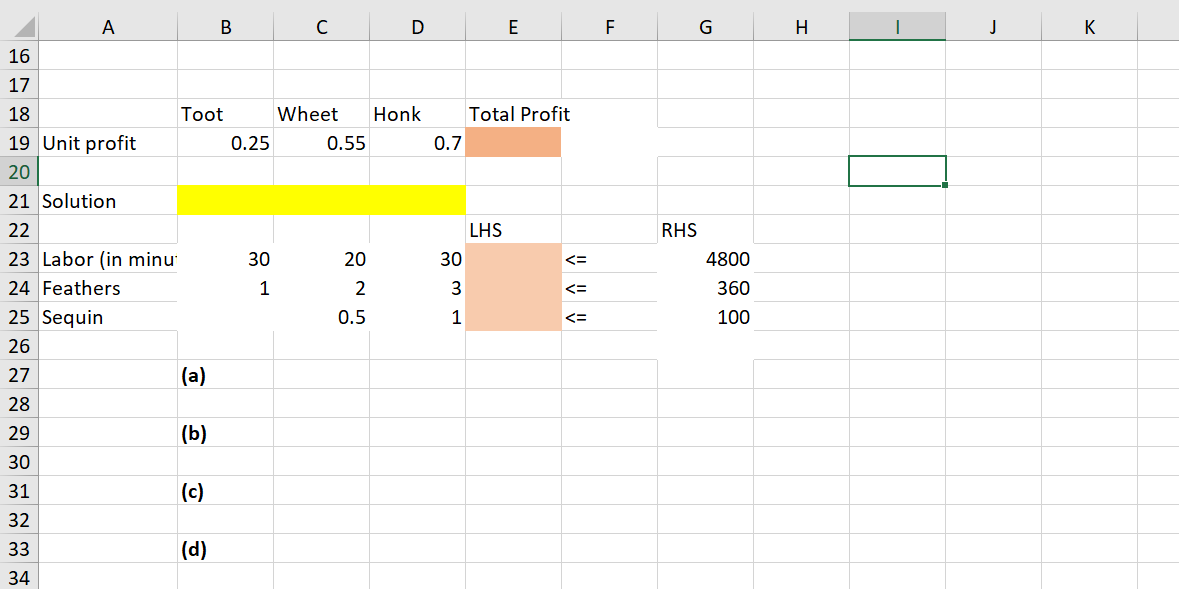
Task: Click the 'Wheet' header cell
Action: point(322,114)
